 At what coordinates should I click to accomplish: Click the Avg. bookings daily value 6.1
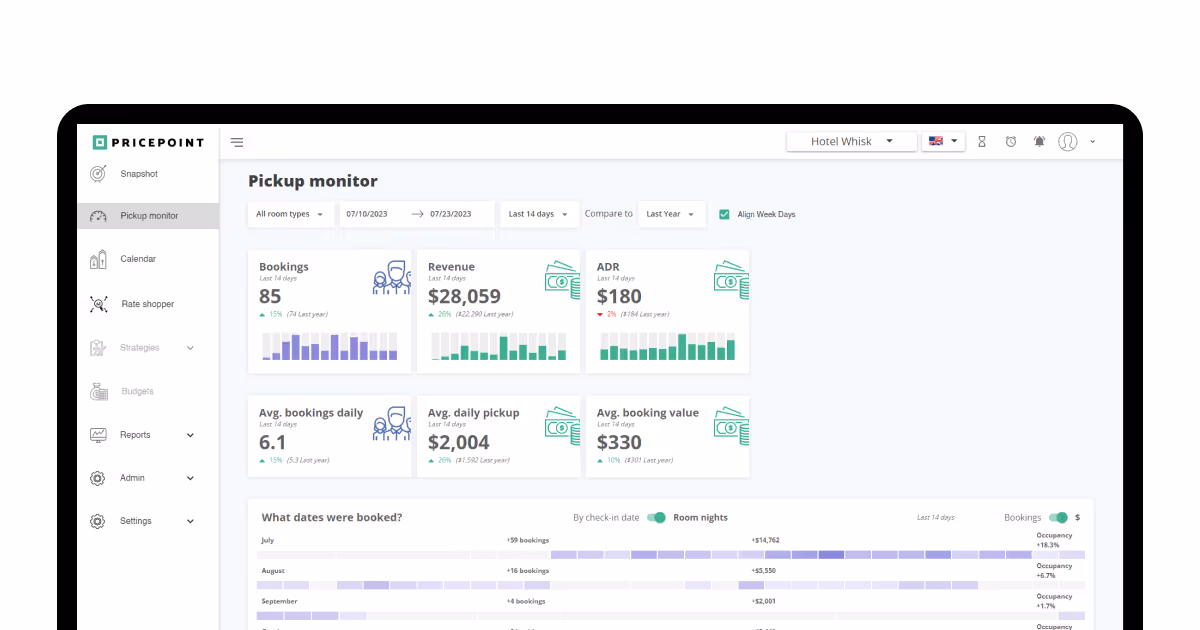(x=273, y=442)
